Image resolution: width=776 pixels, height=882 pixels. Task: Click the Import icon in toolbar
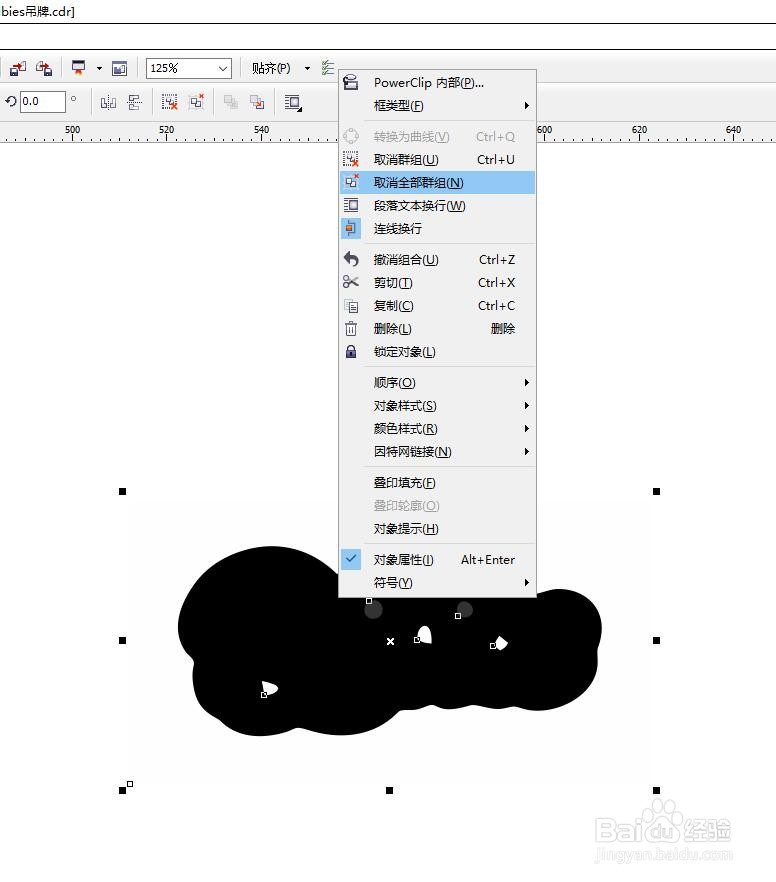click(18, 69)
